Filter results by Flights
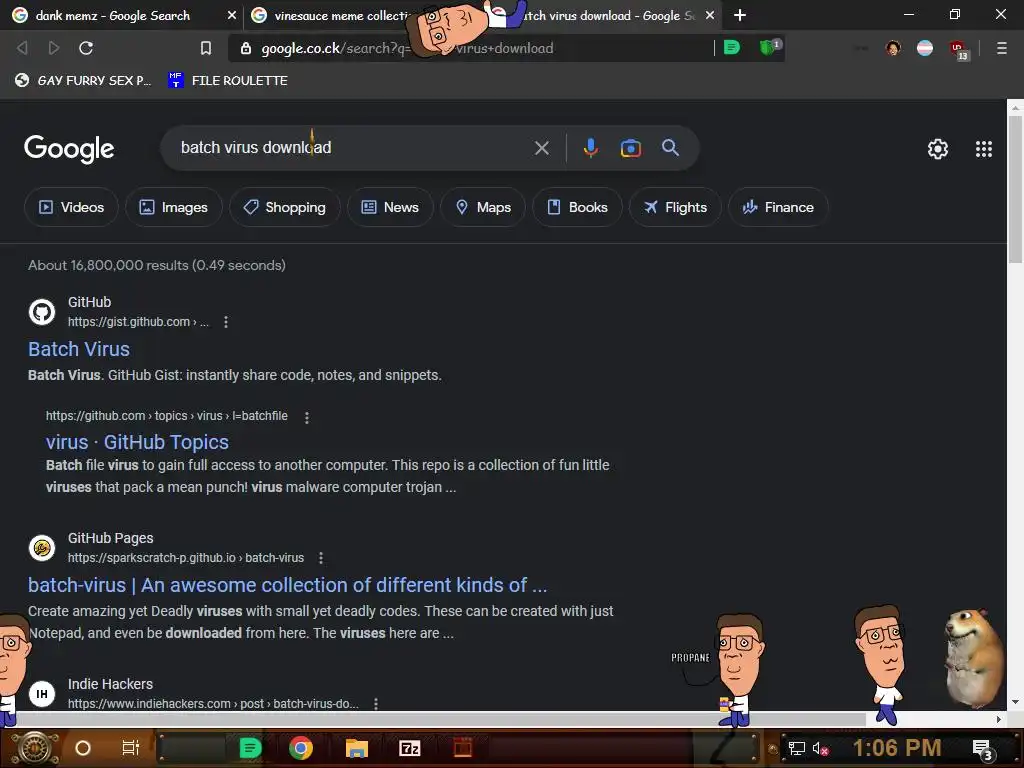This screenshot has height=768, width=1024. click(675, 207)
